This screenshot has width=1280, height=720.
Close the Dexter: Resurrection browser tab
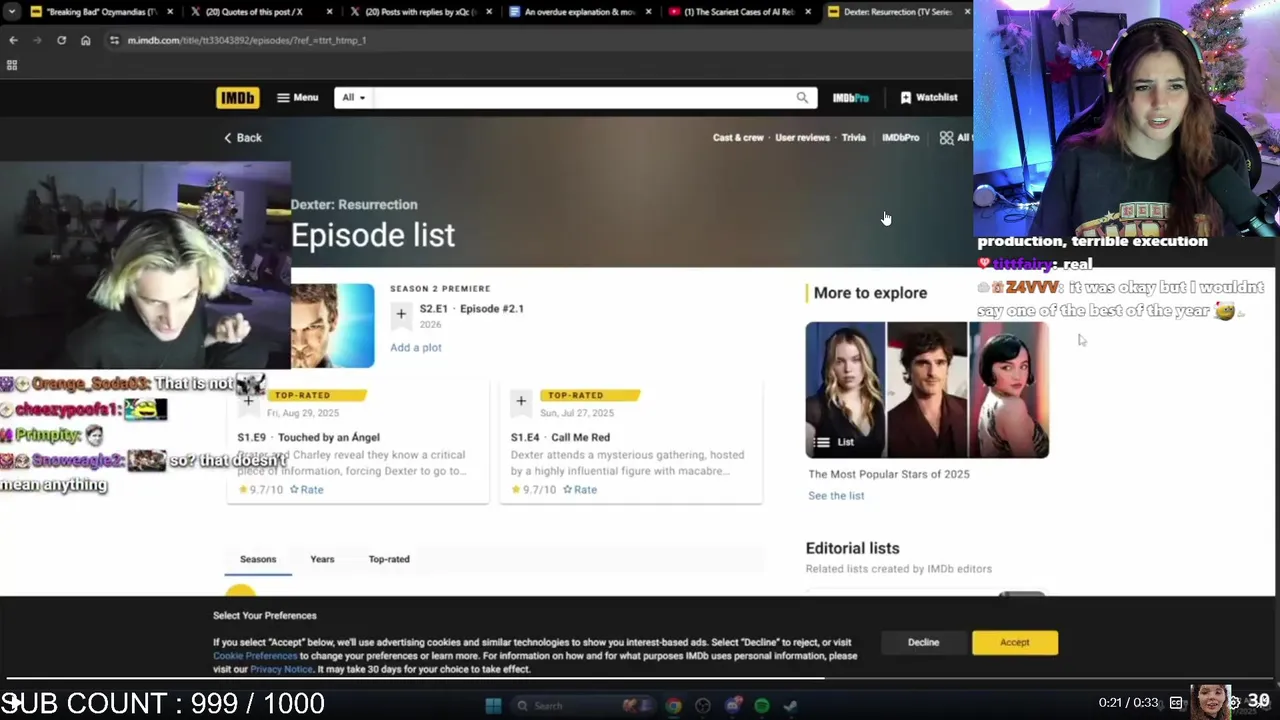967,12
